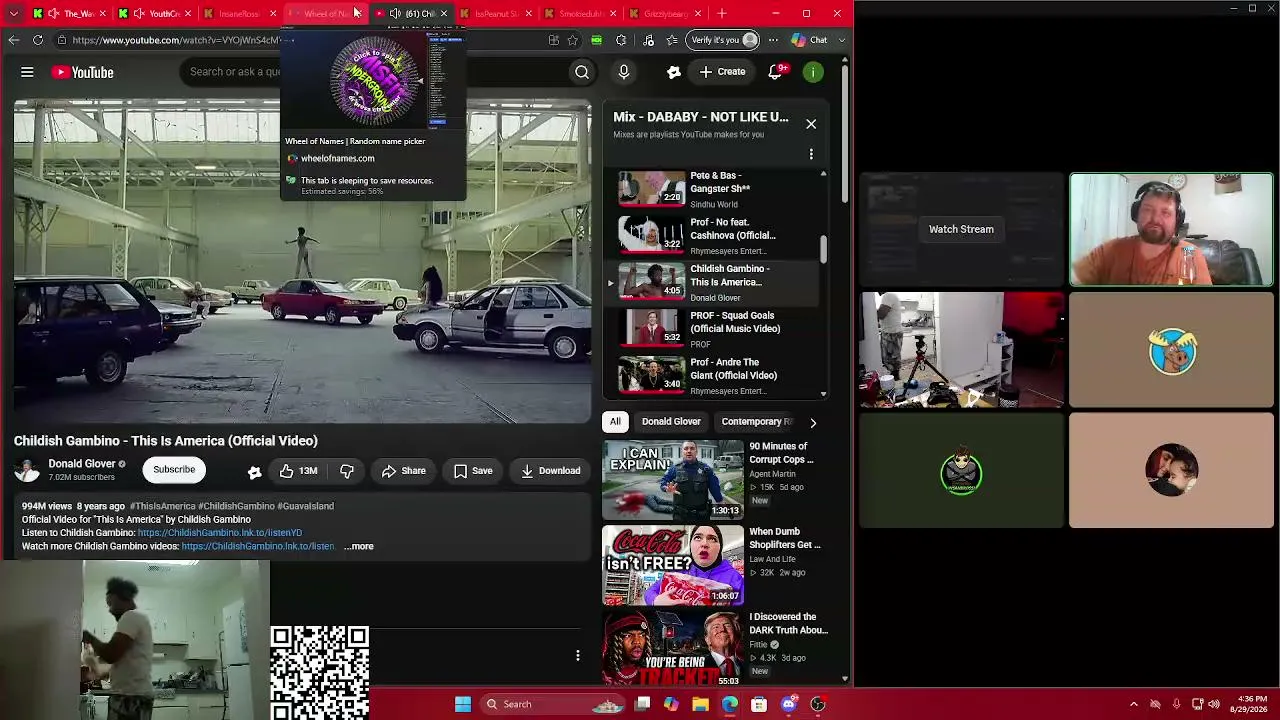
Task: Share the This Is America video
Action: pyautogui.click(x=403, y=471)
